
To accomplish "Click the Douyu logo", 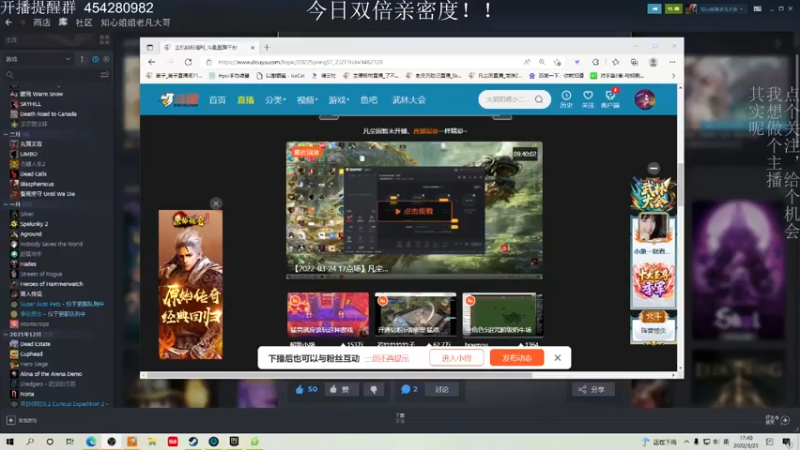I will [x=179, y=99].
